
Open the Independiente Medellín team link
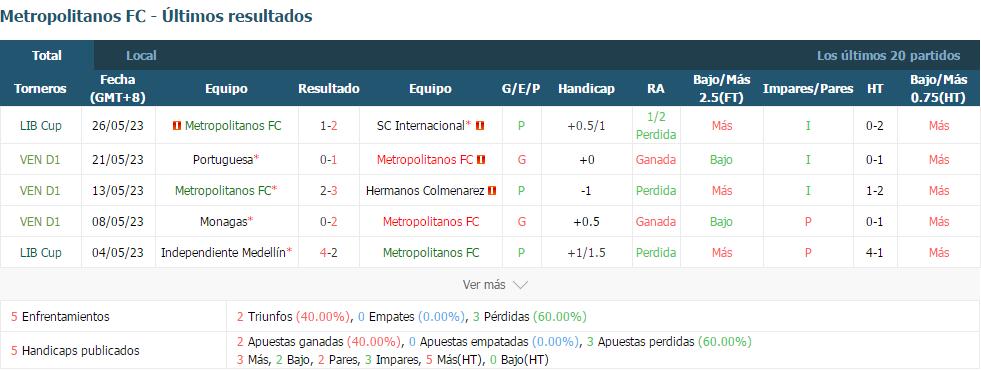pos(223,253)
